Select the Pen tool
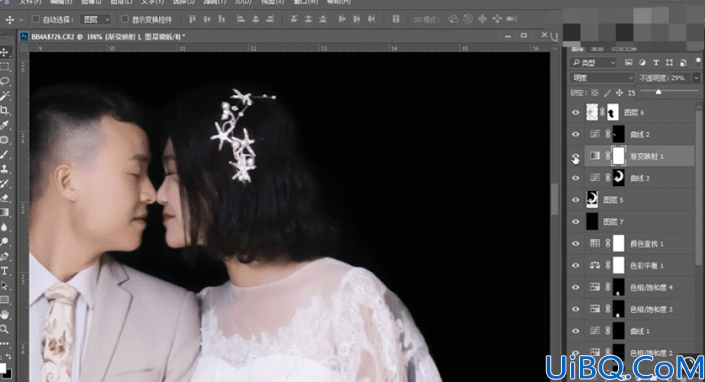Viewport: 705px width, 382px height. pos(4,257)
